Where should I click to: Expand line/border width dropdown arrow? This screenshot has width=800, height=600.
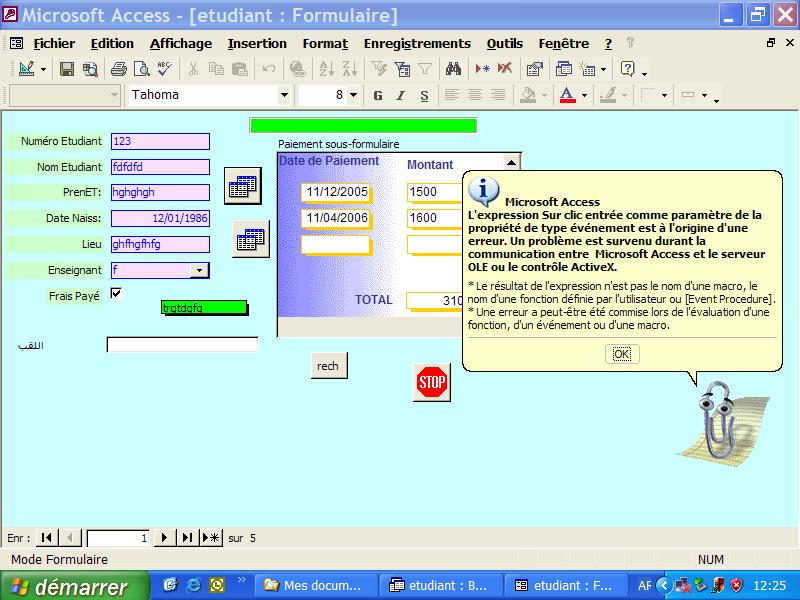664,95
